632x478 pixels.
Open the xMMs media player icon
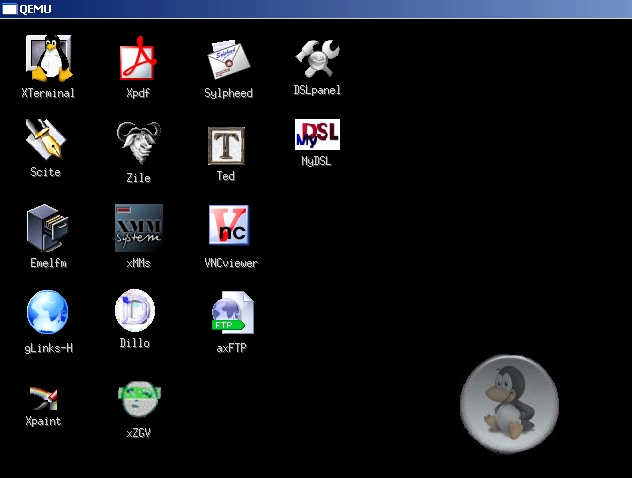[139, 228]
